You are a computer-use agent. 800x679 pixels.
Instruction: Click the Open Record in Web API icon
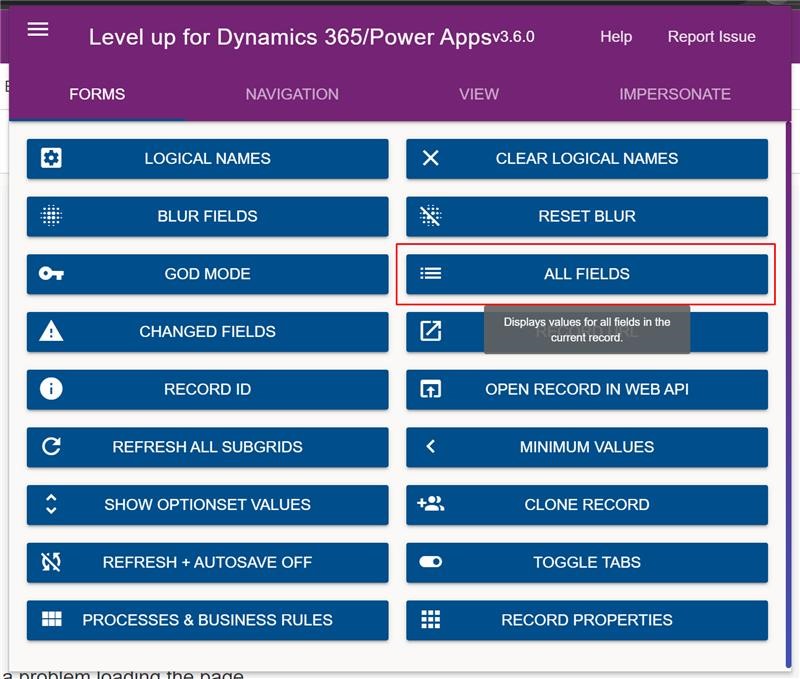click(x=431, y=389)
